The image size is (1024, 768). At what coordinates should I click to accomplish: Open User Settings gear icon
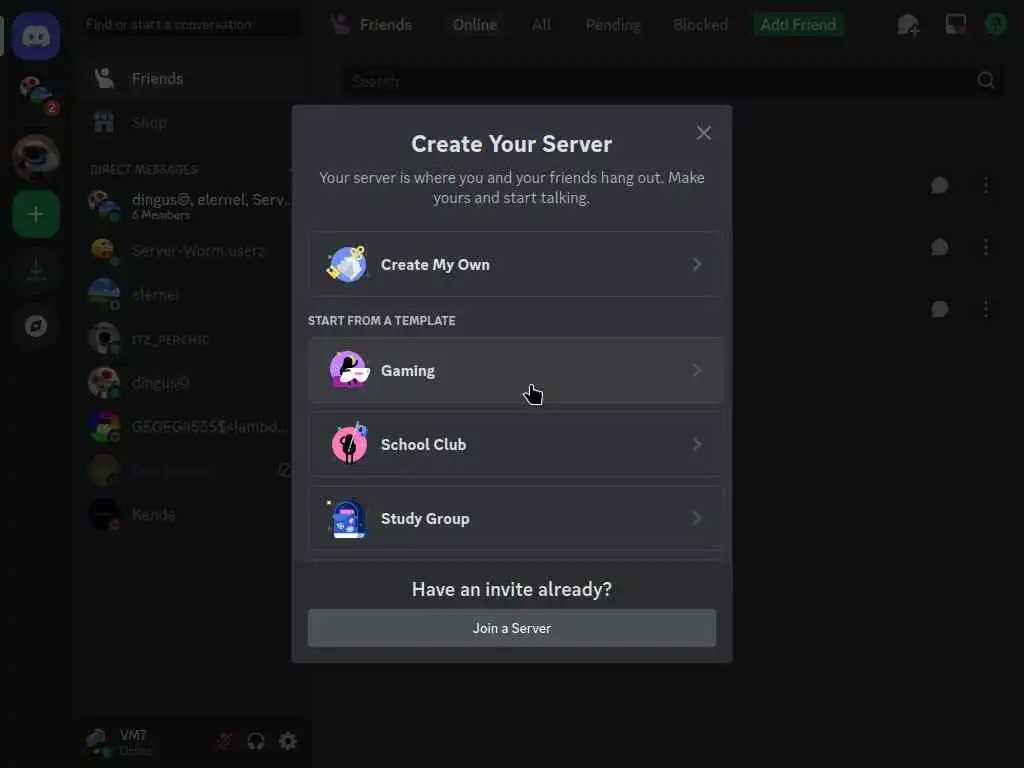288,741
